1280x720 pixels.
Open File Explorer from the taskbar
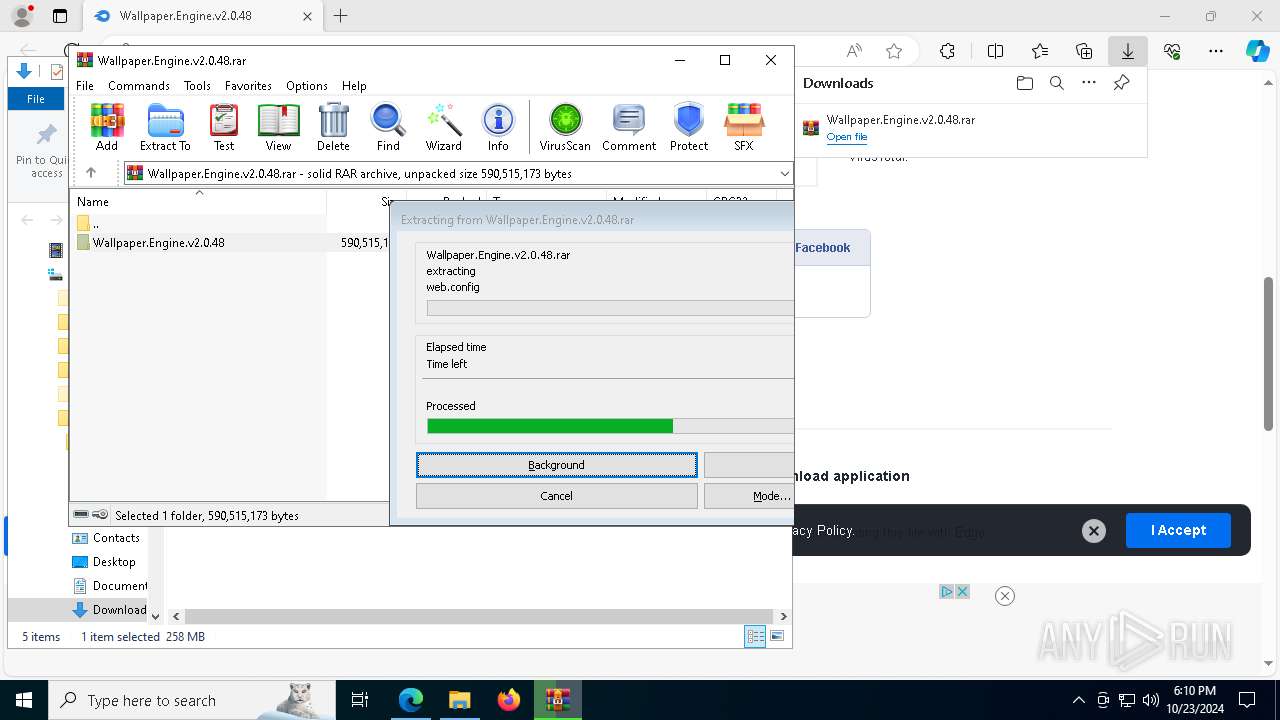459,700
